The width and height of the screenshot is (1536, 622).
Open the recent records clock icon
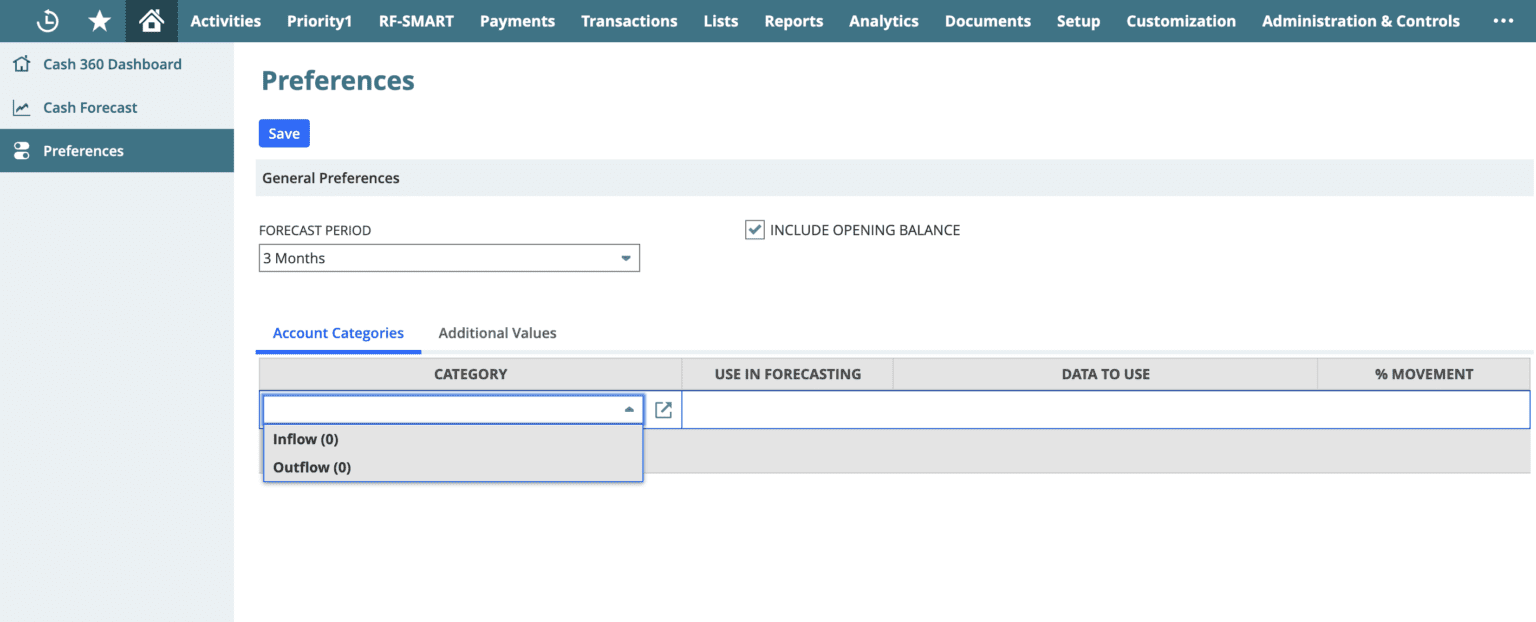pos(47,21)
